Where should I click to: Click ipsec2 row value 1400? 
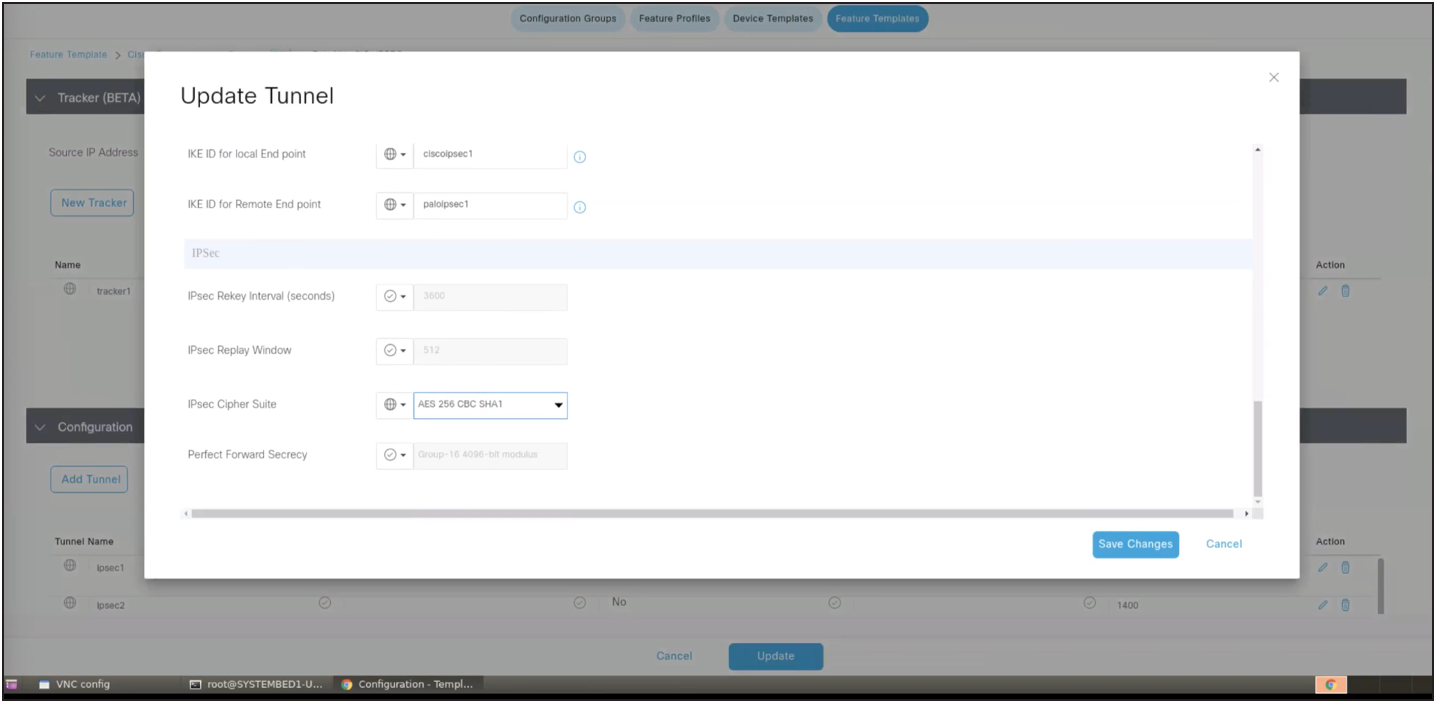point(1127,605)
